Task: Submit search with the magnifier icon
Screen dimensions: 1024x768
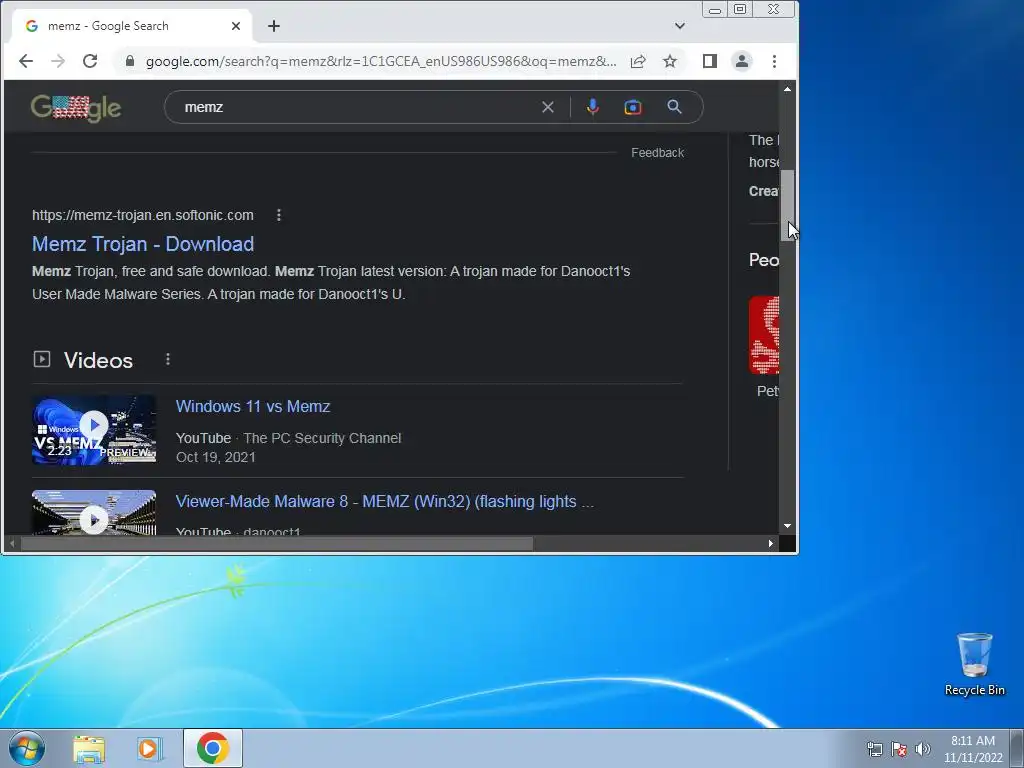Action: (x=675, y=107)
